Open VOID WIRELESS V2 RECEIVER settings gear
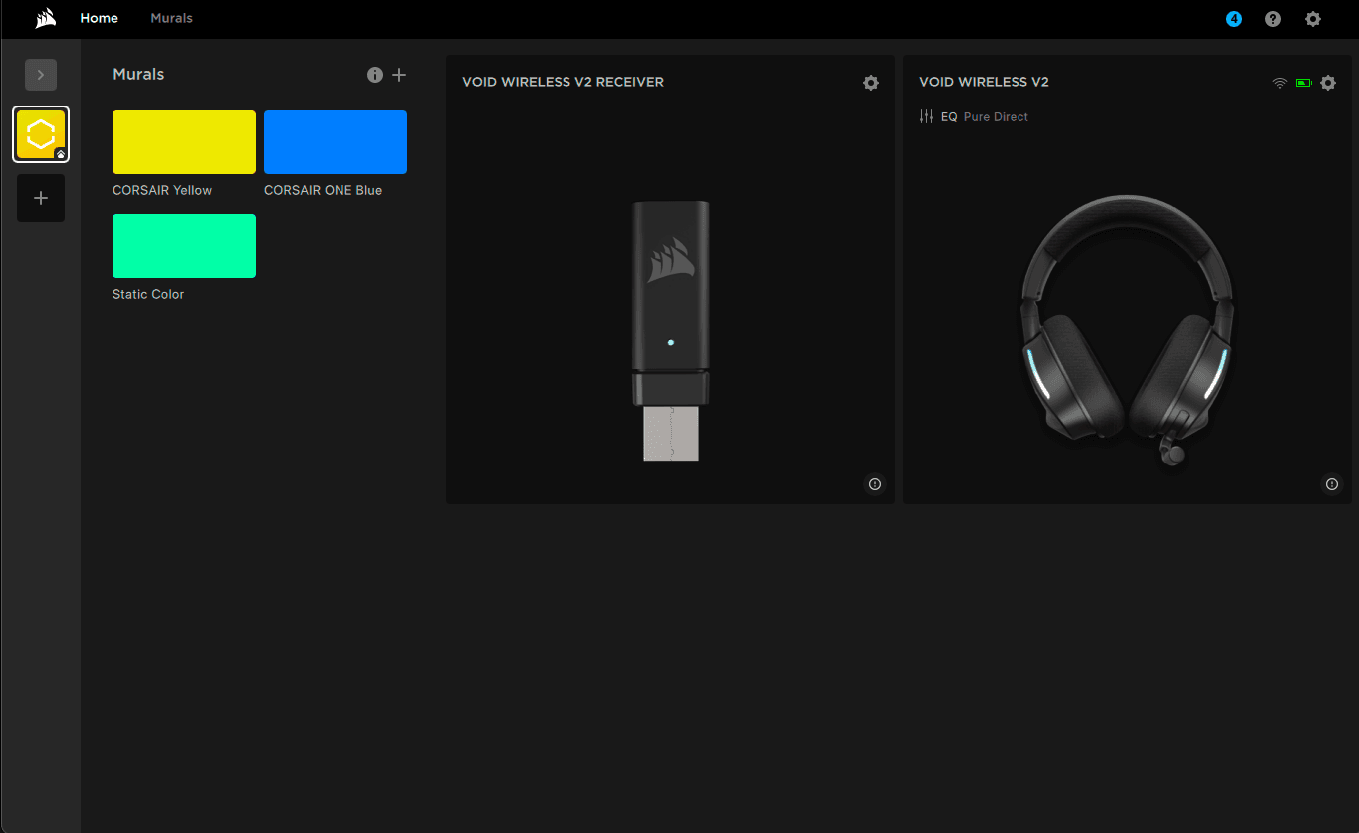This screenshot has width=1359, height=833. (871, 83)
